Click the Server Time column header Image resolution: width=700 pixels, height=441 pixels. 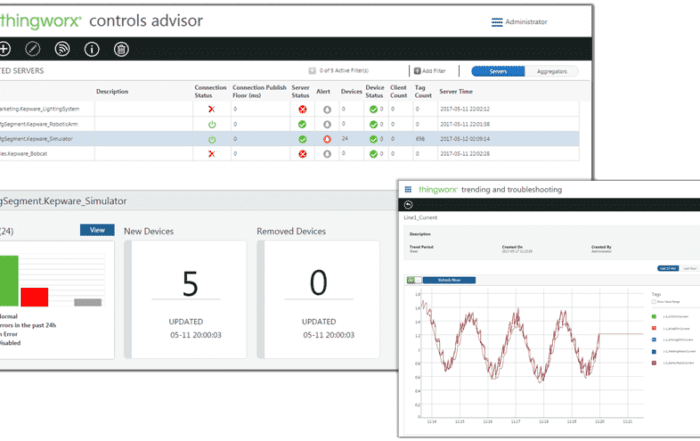pos(456,92)
